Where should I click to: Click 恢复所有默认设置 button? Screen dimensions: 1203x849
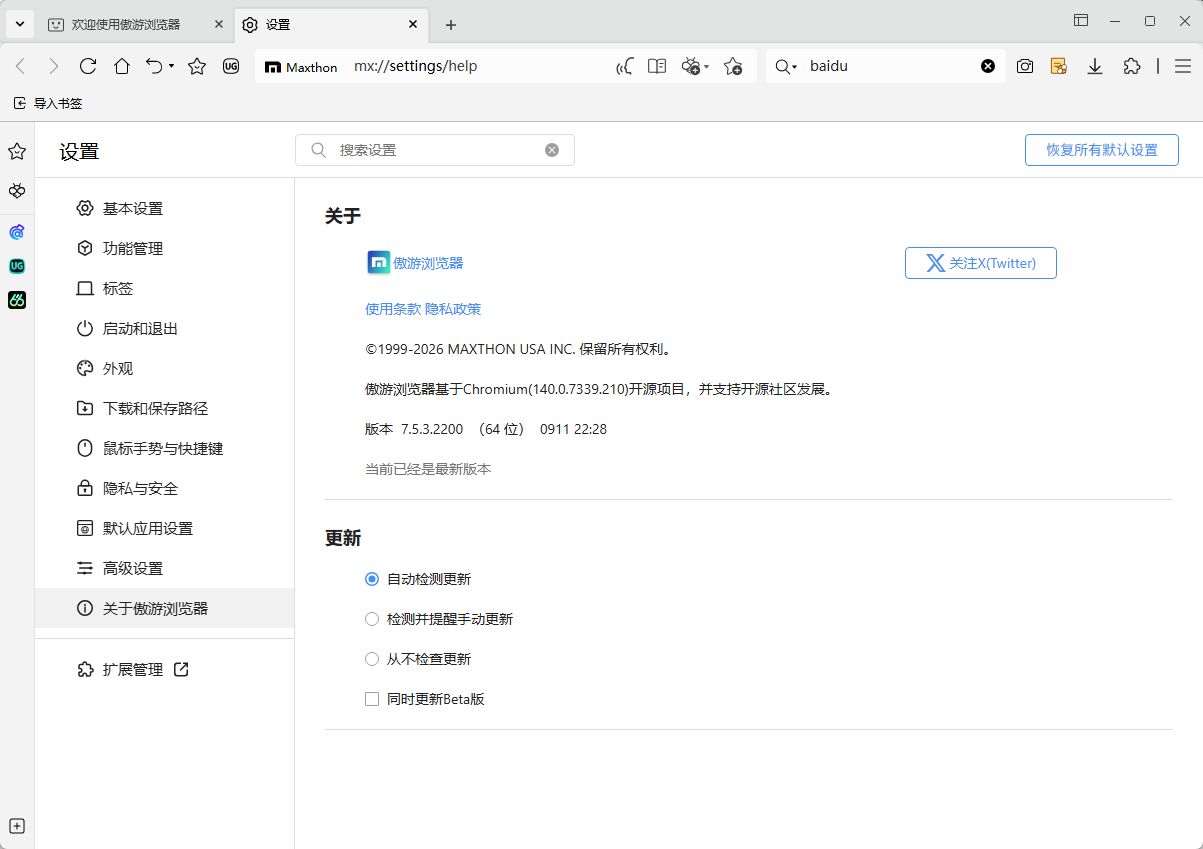click(x=1102, y=150)
